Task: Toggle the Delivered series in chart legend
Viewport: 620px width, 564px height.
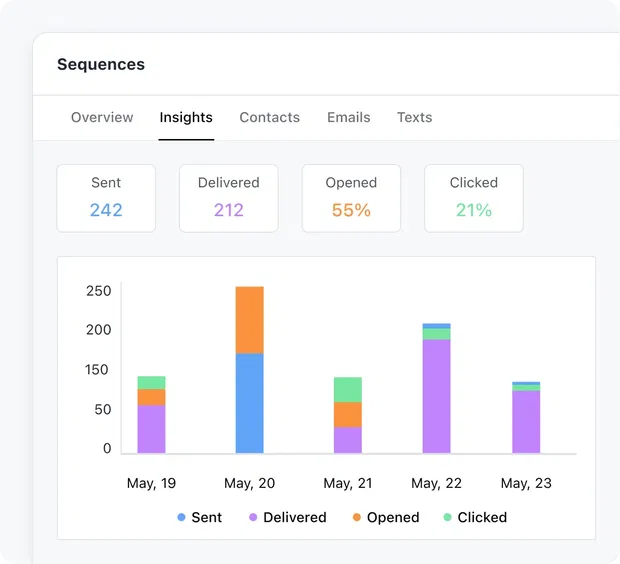Action: pos(288,517)
